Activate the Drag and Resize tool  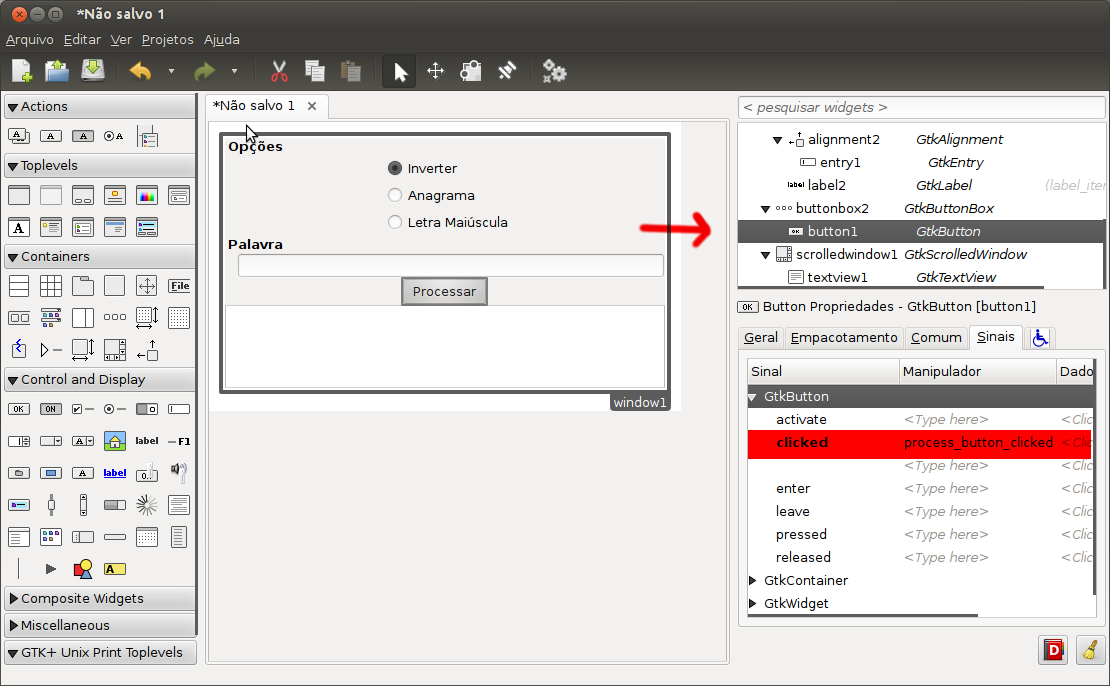tap(435, 70)
